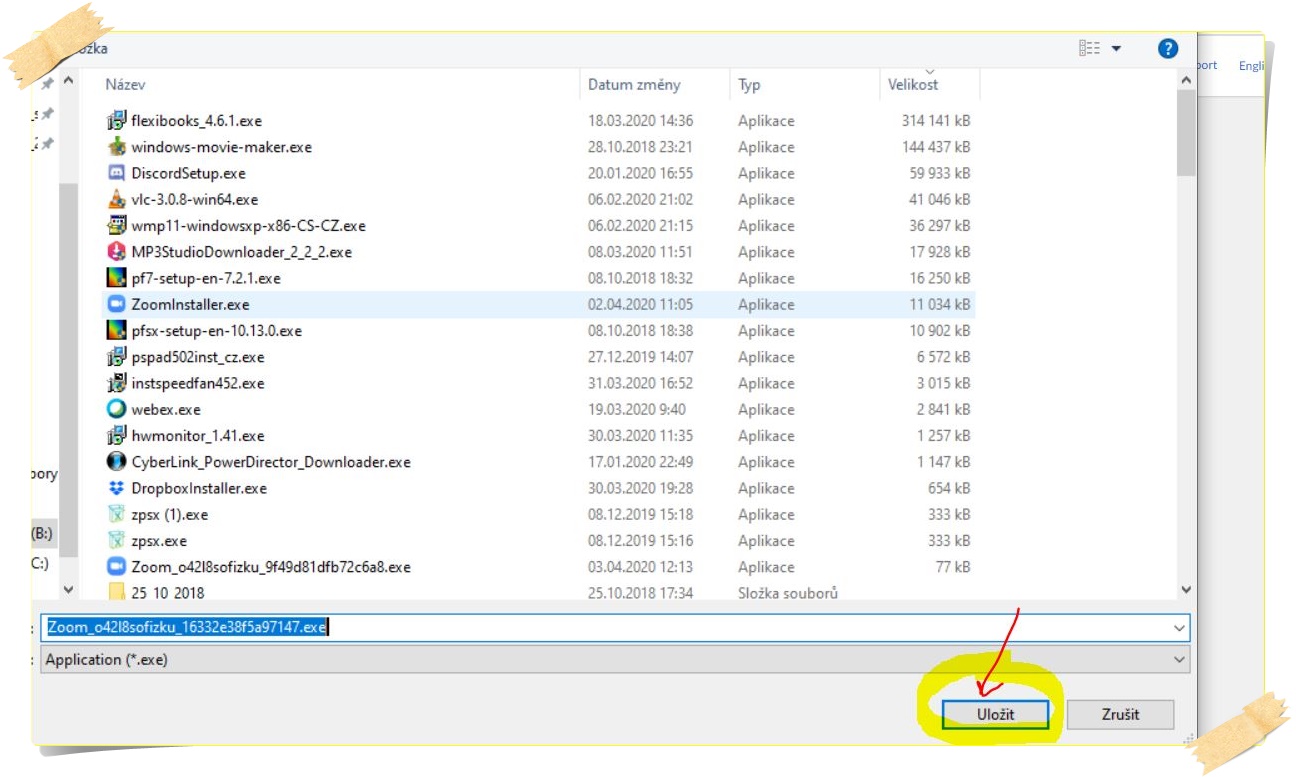The image size is (1296, 777).
Task: Select the pspad502inst_cz.exe installer icon
Action: [116, 357]
